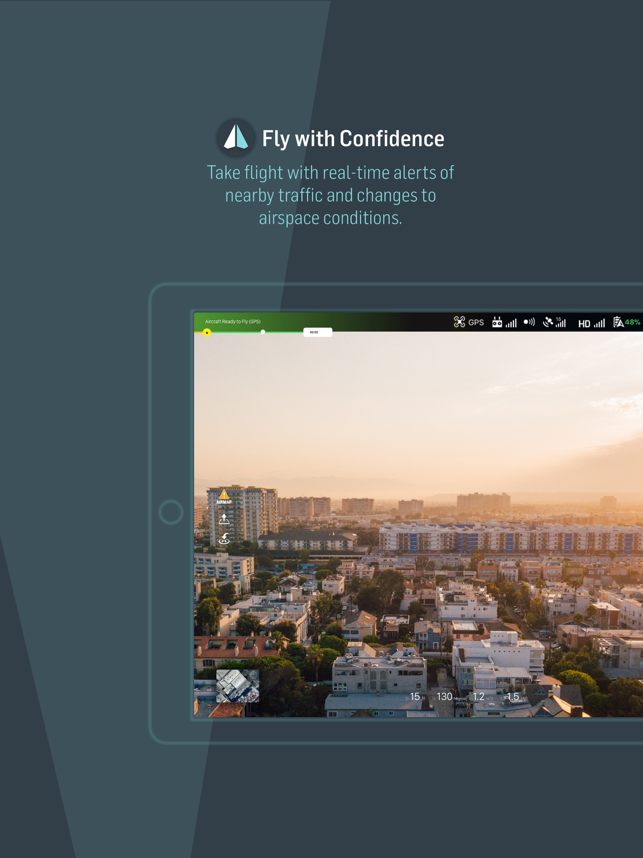Tap the distance reading 15

coord(415,697)
